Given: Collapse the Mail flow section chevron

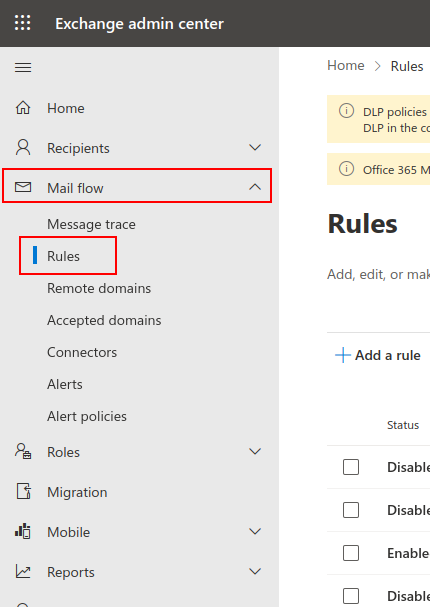Looking at the screenshot, I should pyautogui.click(x=255, y=187).
